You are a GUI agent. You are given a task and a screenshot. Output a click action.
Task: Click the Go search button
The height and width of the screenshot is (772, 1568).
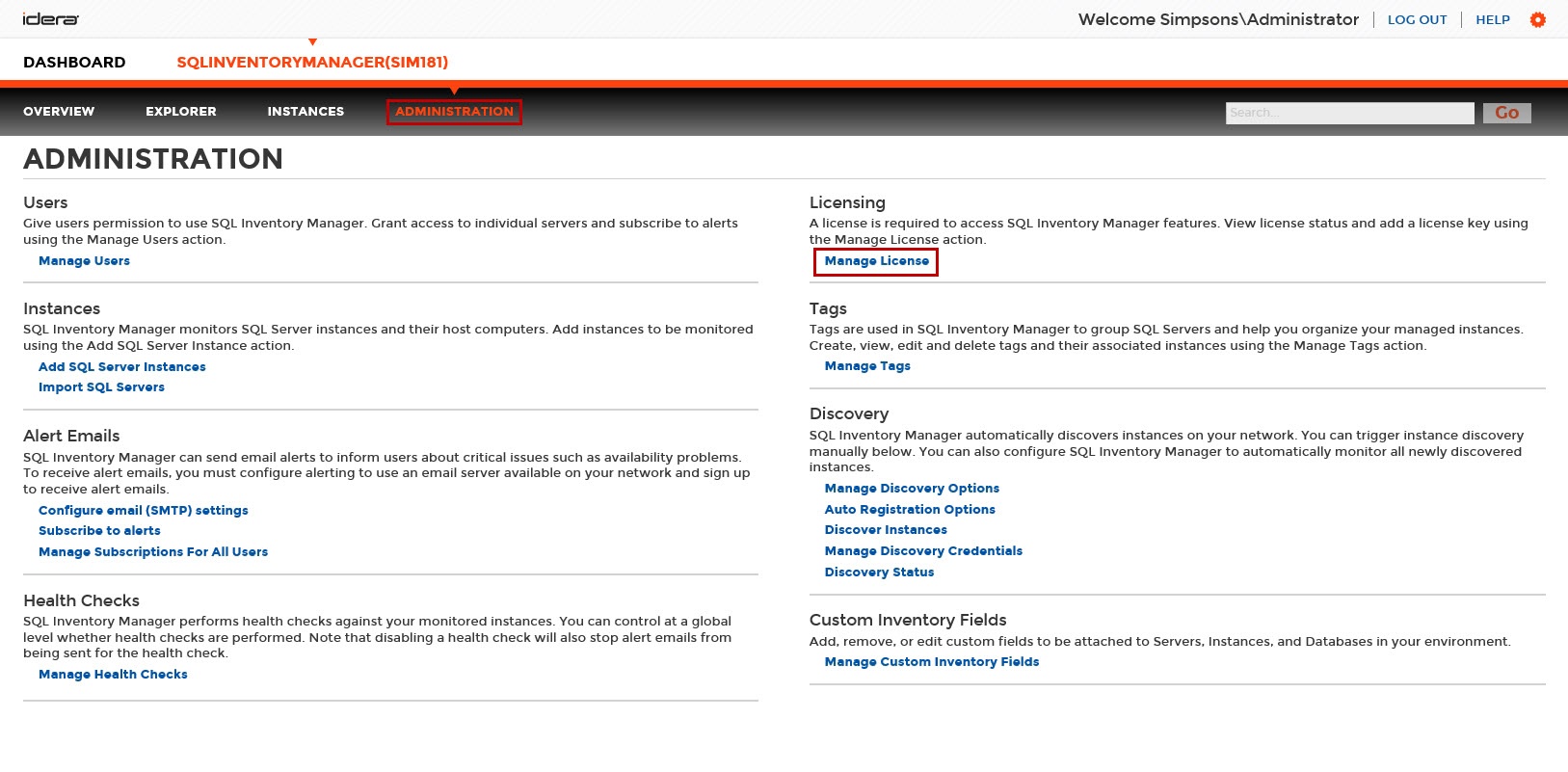coord(1507,113)
